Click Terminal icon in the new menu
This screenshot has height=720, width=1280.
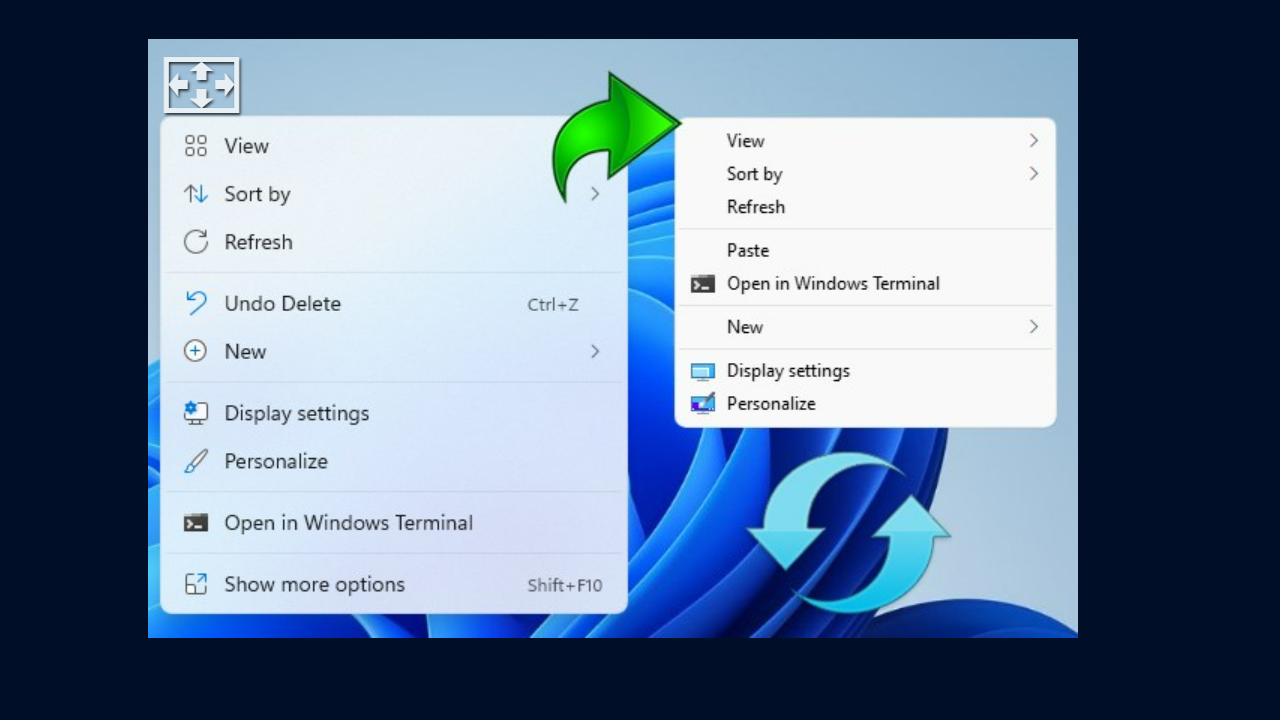(x=196, y=522)
